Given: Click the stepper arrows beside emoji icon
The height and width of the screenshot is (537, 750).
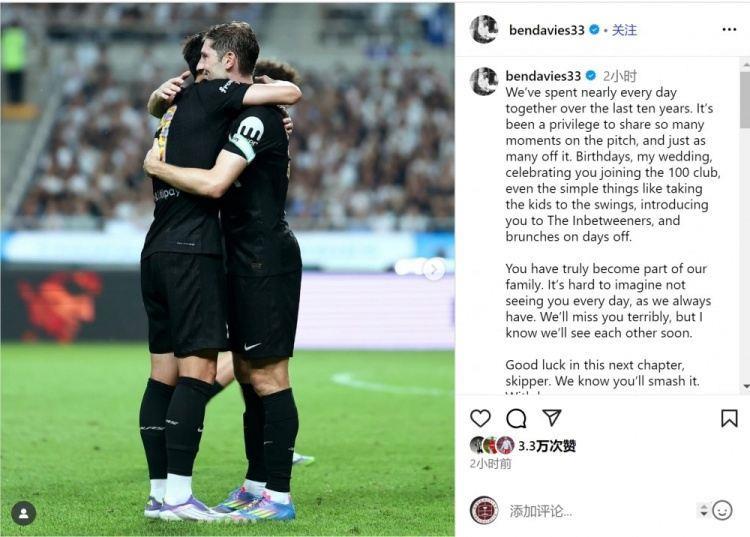Looking at the screenshot, I should pos(703,510).
